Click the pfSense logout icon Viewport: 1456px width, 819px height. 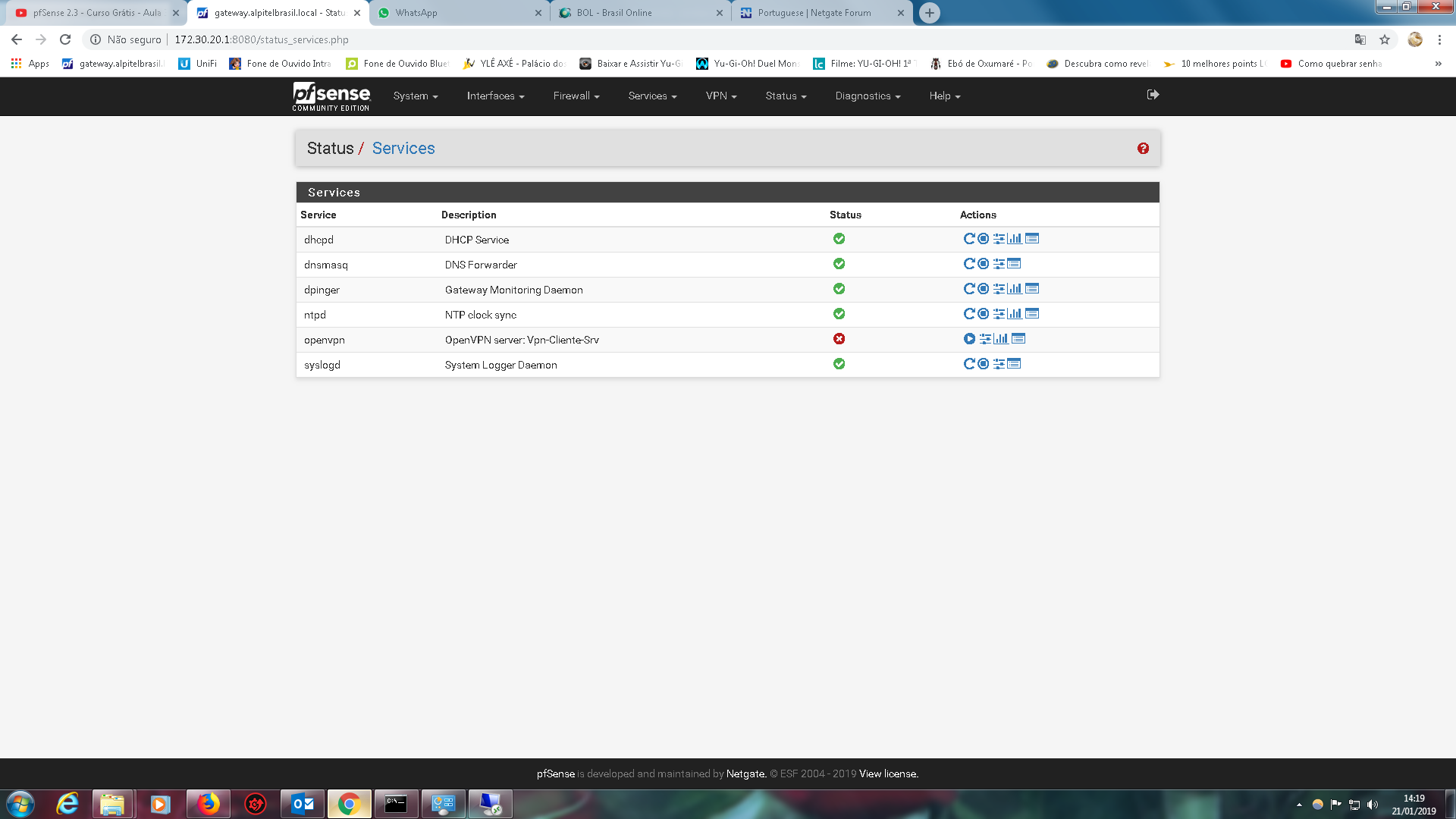[1153, 95]
